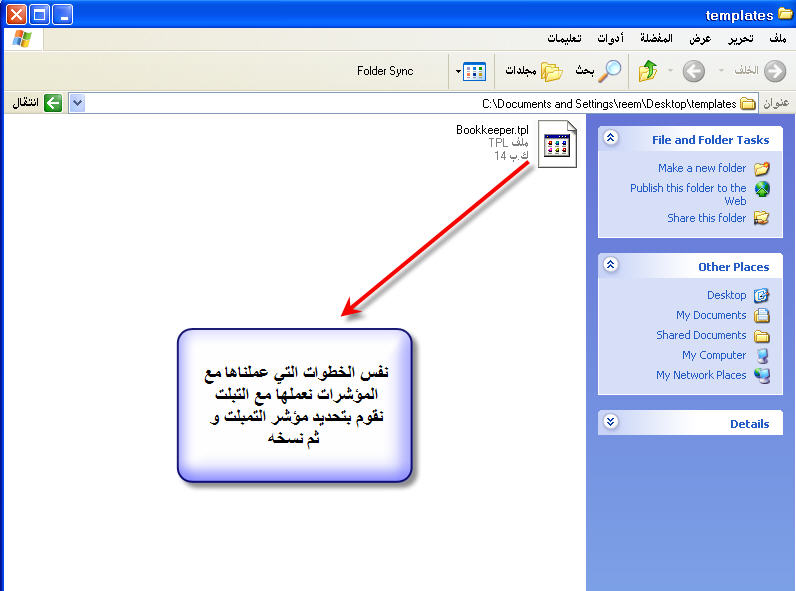Open the أدوات (Tools) menu
Image resolution: width=796 pixels, height=591 pixels.
click(610, 38)
